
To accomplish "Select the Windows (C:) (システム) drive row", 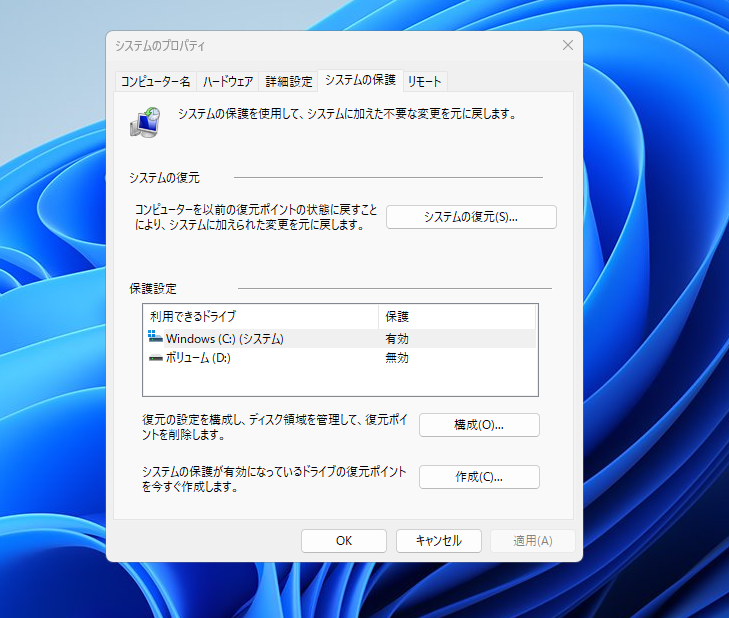I will pos(340,339).
